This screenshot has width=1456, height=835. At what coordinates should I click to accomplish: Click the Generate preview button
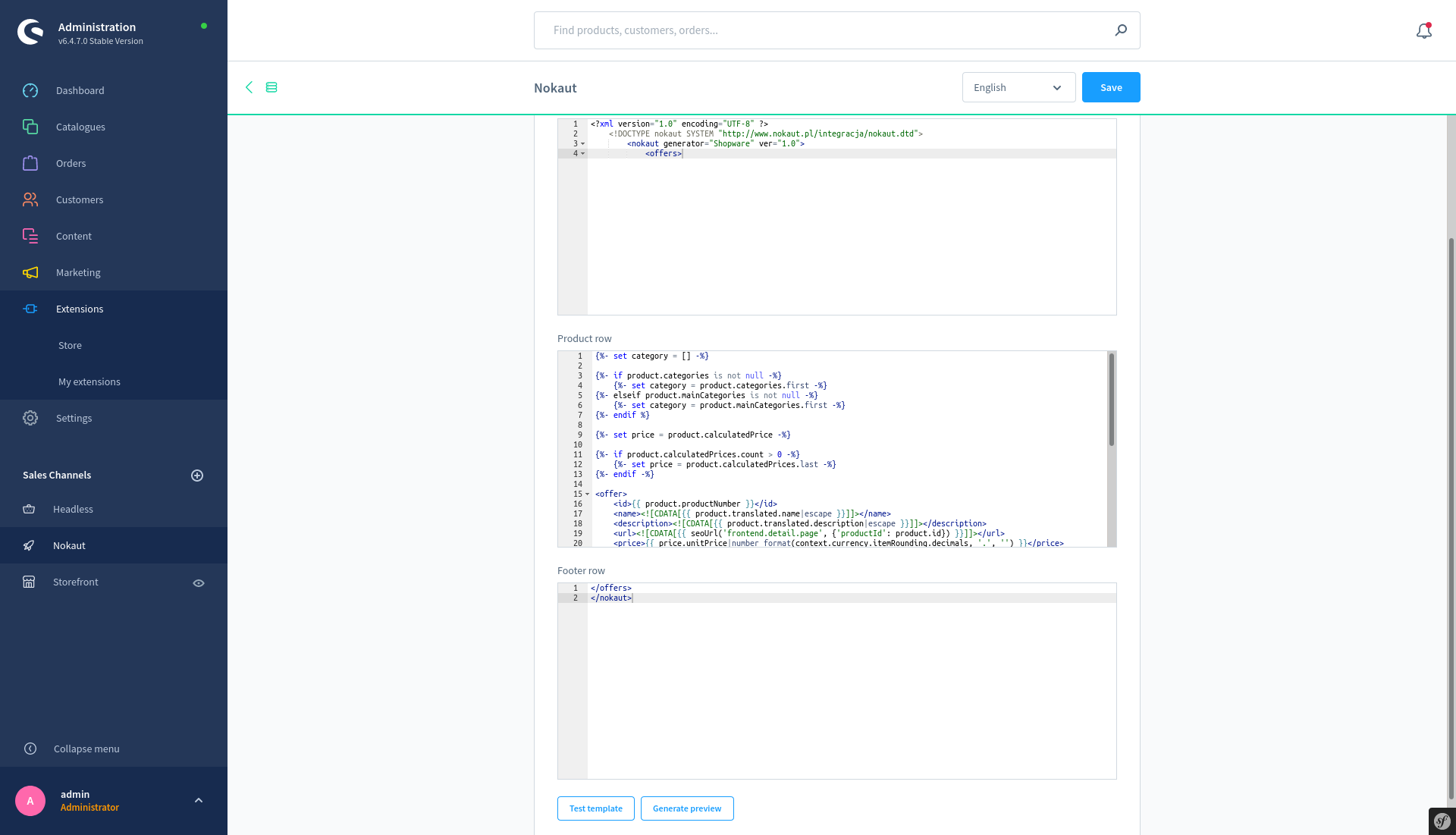686,808
